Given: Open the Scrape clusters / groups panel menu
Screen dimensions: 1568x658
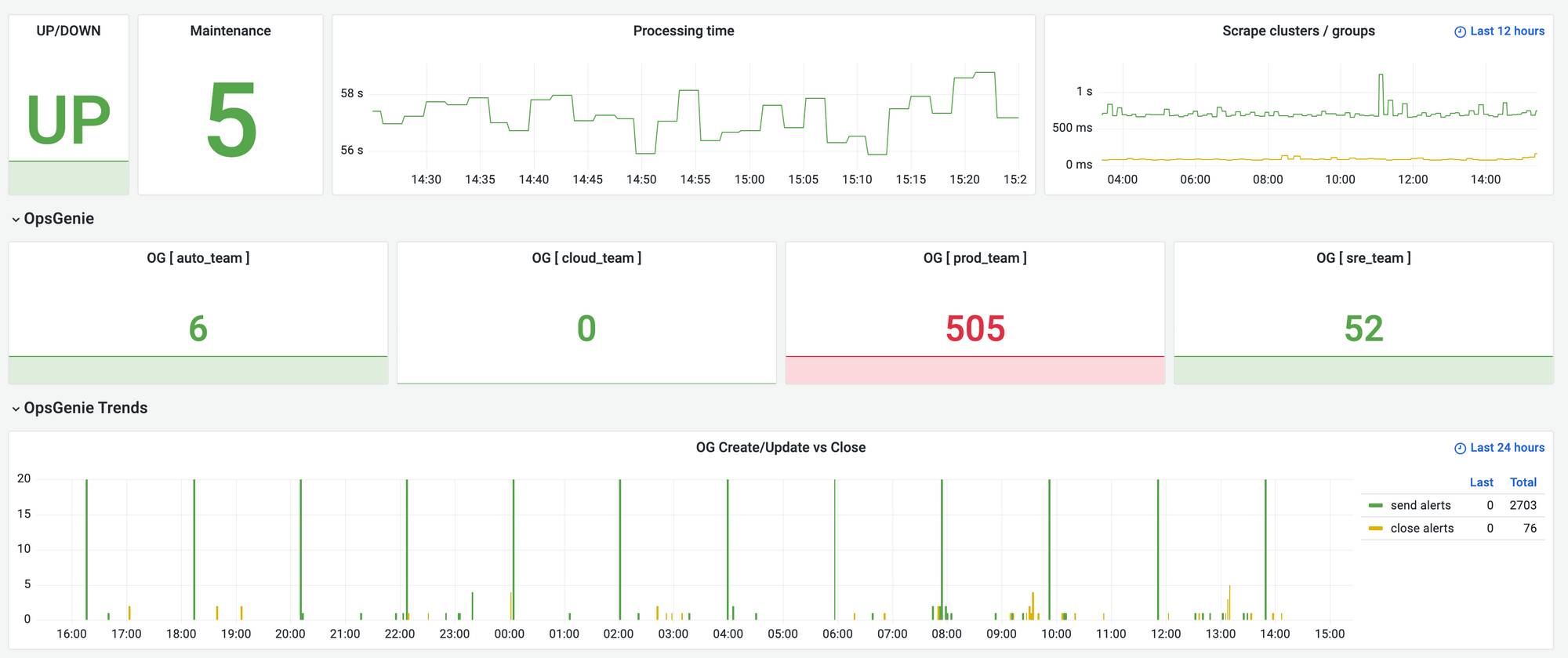Looking at the screenshot, I should pyautogui.click(x=1298, y=31).
